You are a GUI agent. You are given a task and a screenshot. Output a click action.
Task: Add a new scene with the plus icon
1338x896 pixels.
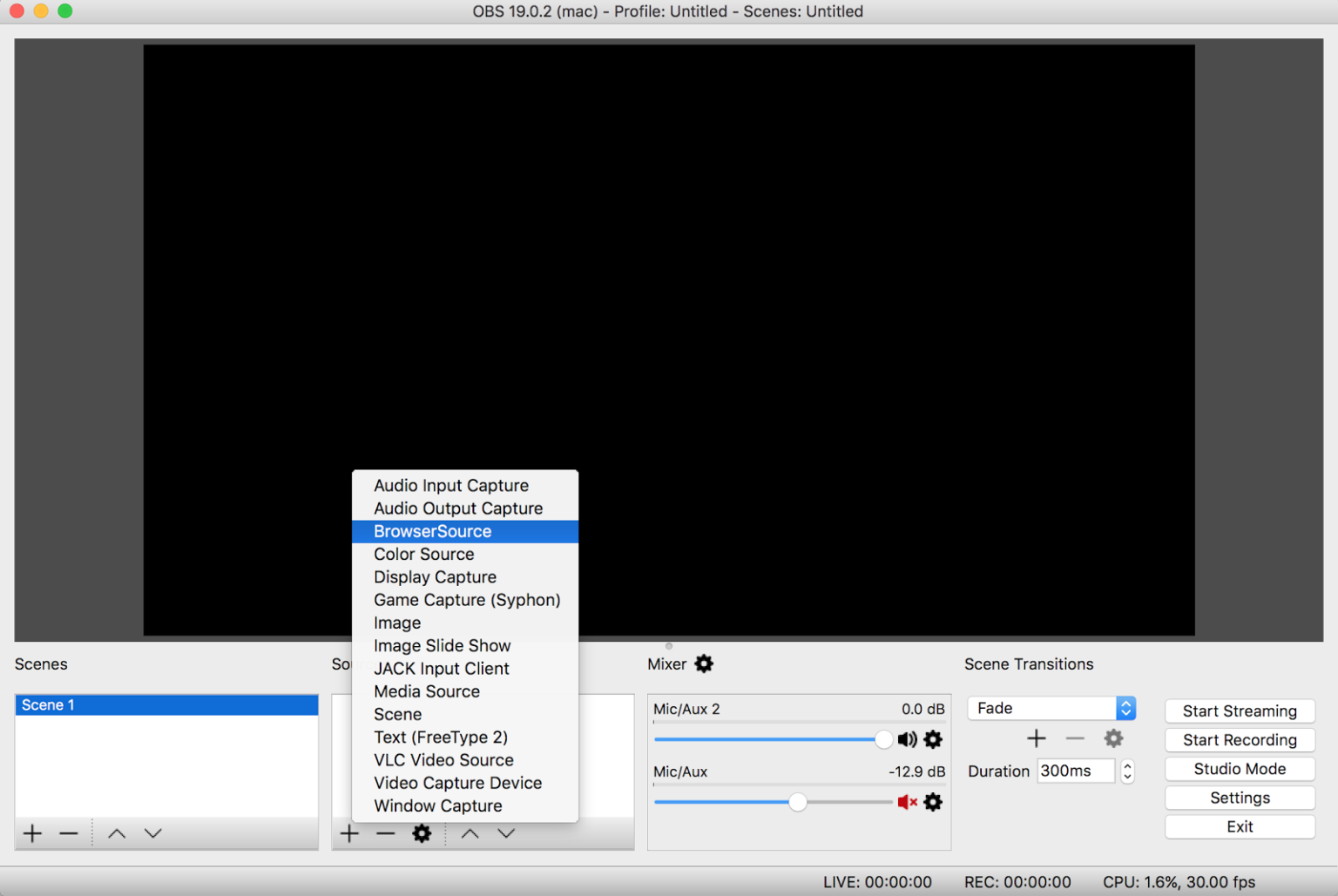(x=32, y=833)
